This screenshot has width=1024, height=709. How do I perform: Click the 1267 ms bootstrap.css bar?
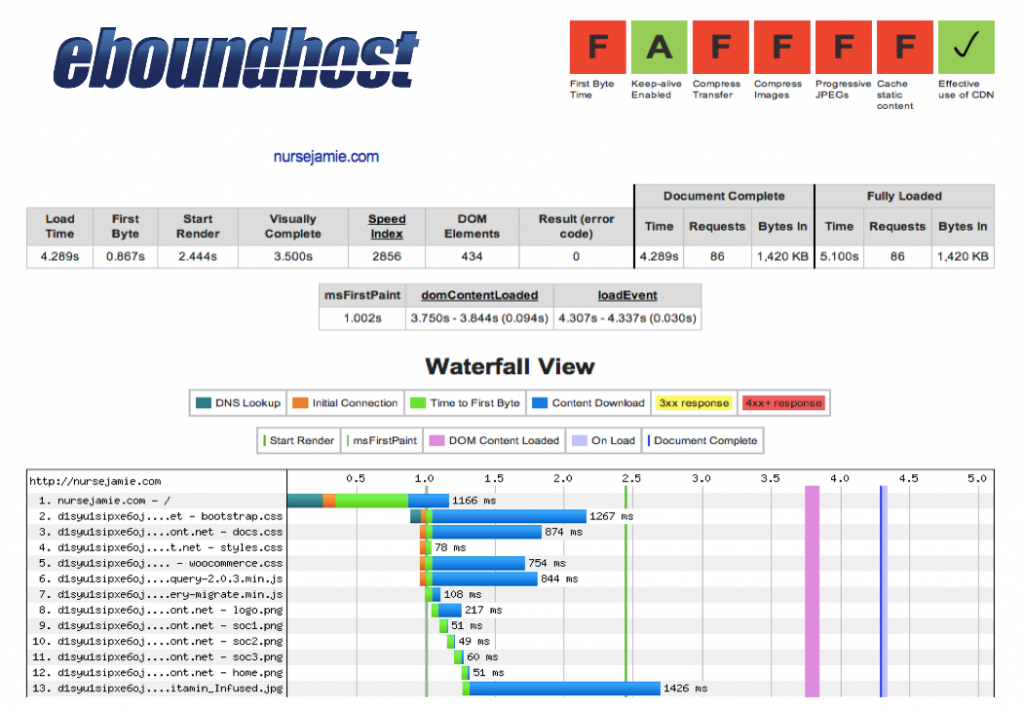click(498, 516)
